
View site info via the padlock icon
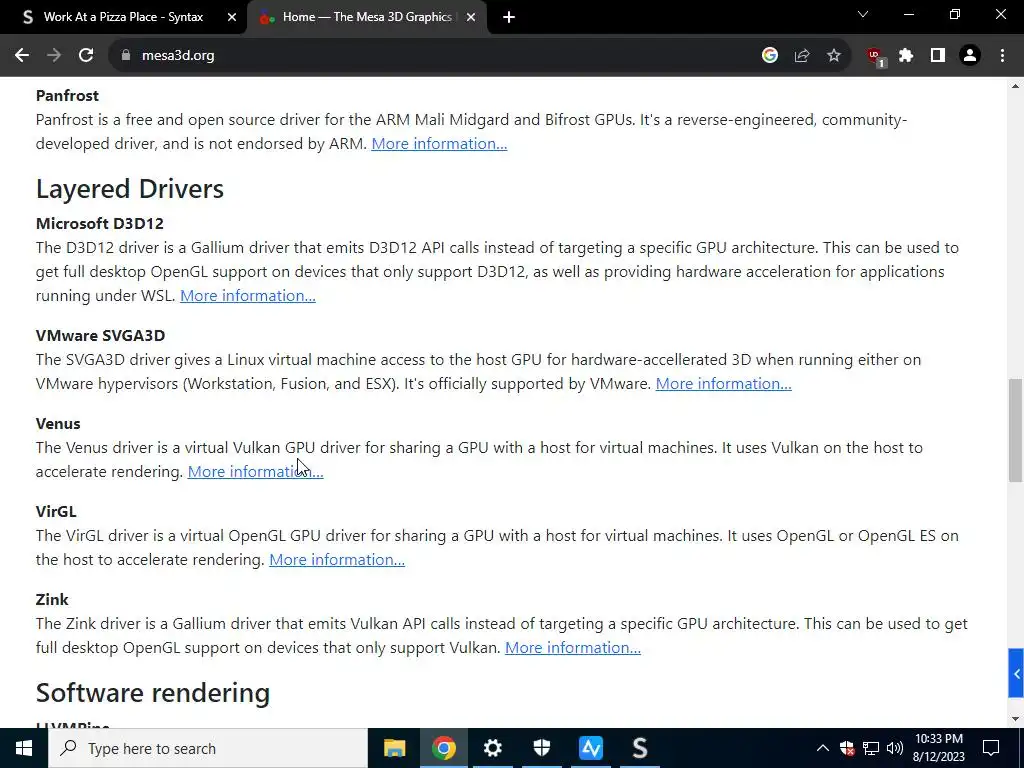click(x=126, y=56)
